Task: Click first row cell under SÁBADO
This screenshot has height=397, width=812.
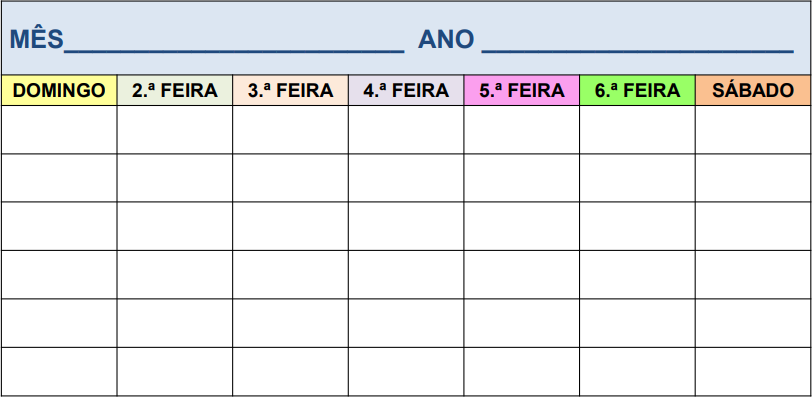Action: 753,130
